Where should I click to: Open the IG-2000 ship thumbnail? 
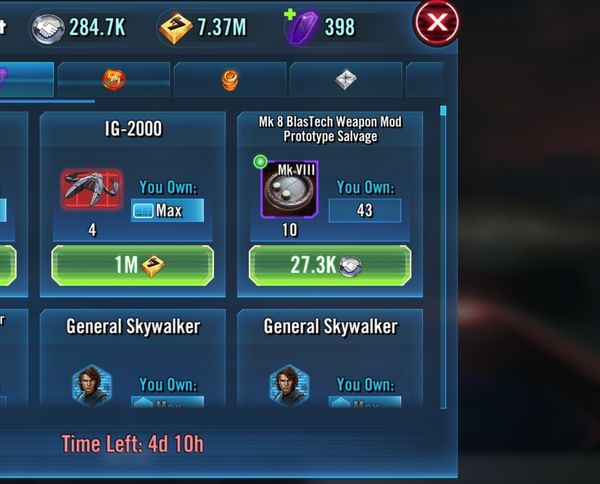click(x=92, y=189)
